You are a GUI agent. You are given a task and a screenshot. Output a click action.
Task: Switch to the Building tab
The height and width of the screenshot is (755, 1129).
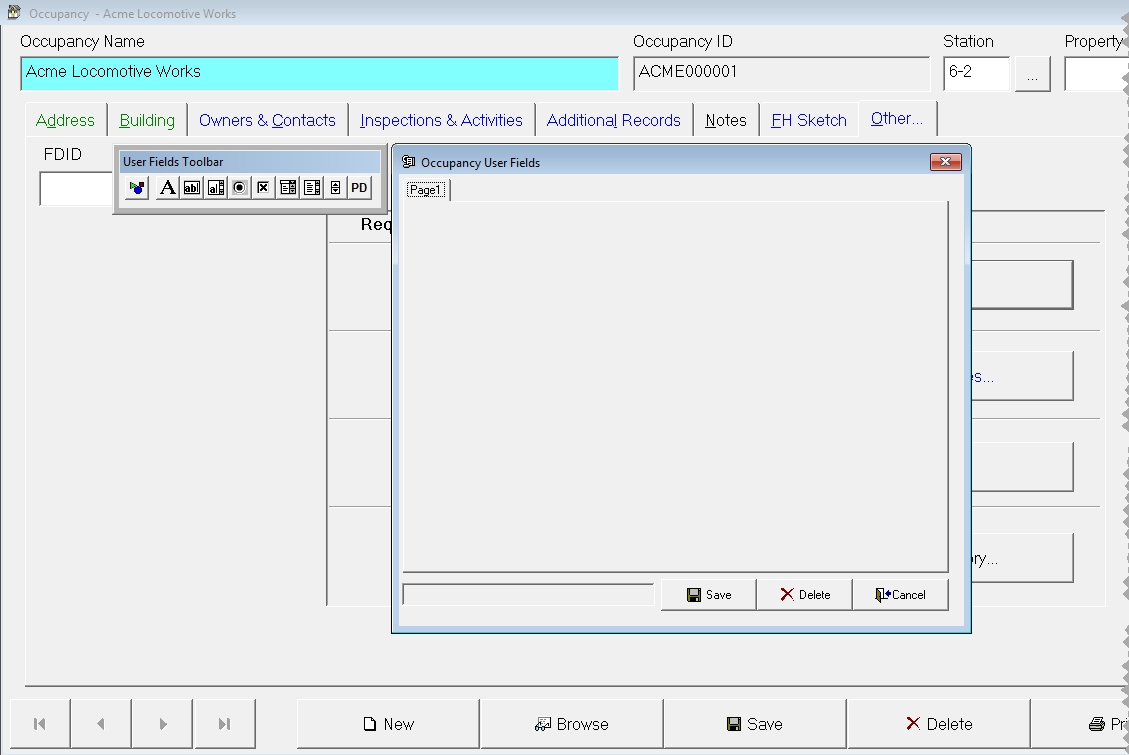point(147,120)
